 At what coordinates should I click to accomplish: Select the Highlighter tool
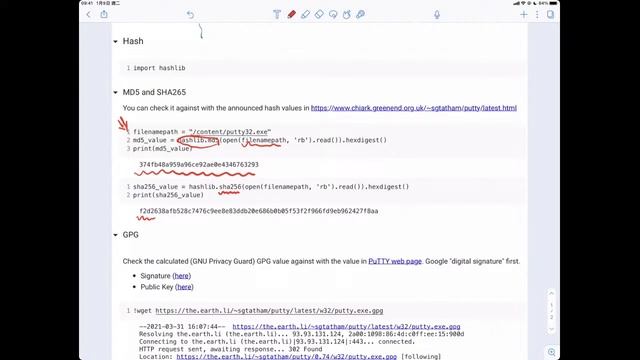(305, 15)
